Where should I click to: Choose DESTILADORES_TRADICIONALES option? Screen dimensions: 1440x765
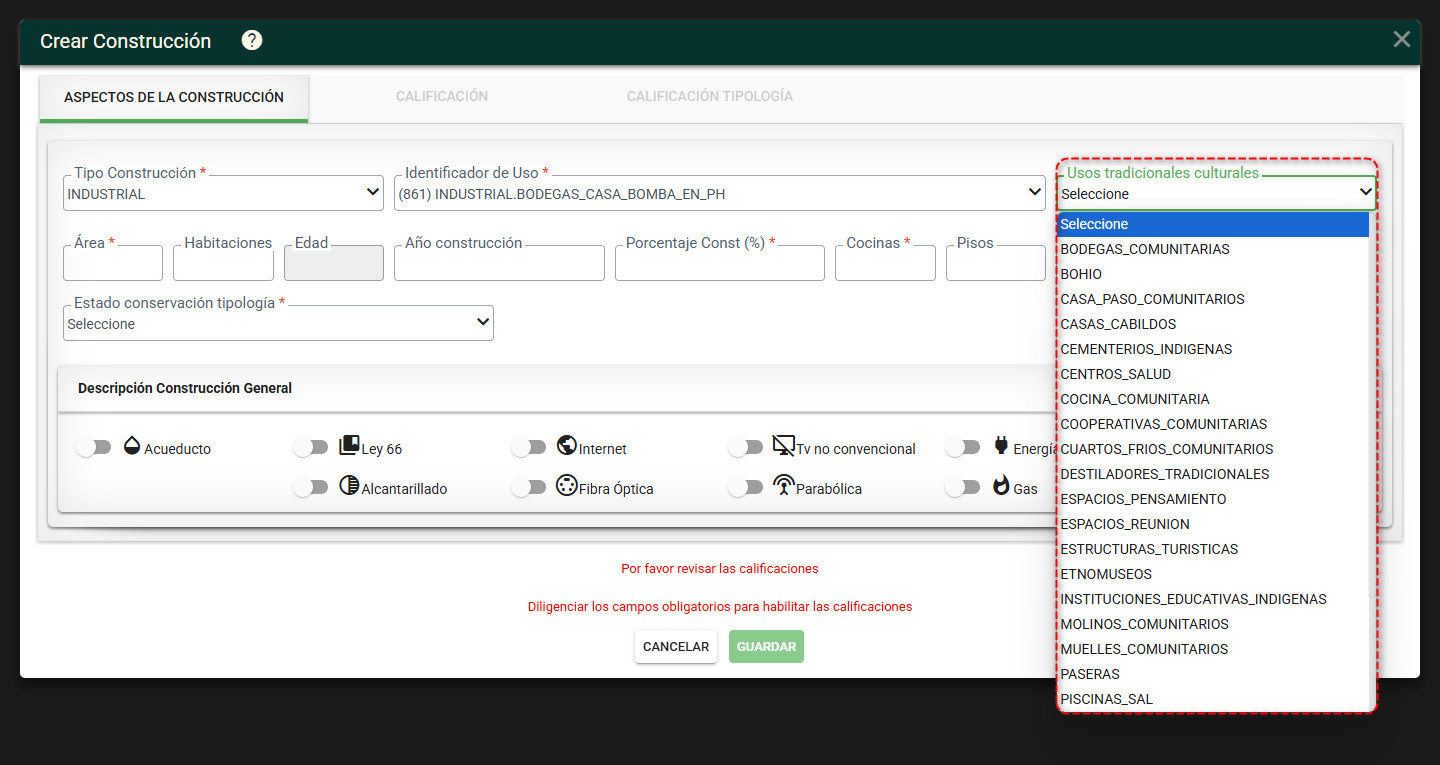[1213, 474]
